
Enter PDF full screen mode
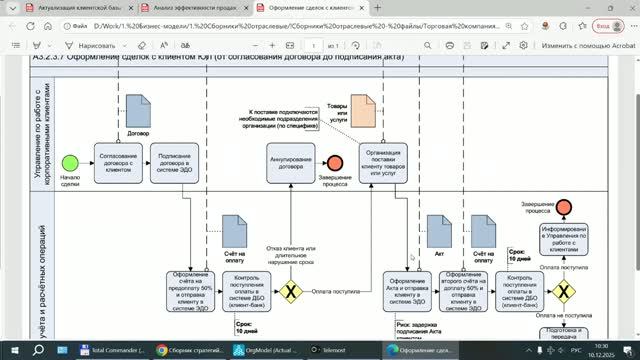[x=506, y=45]
